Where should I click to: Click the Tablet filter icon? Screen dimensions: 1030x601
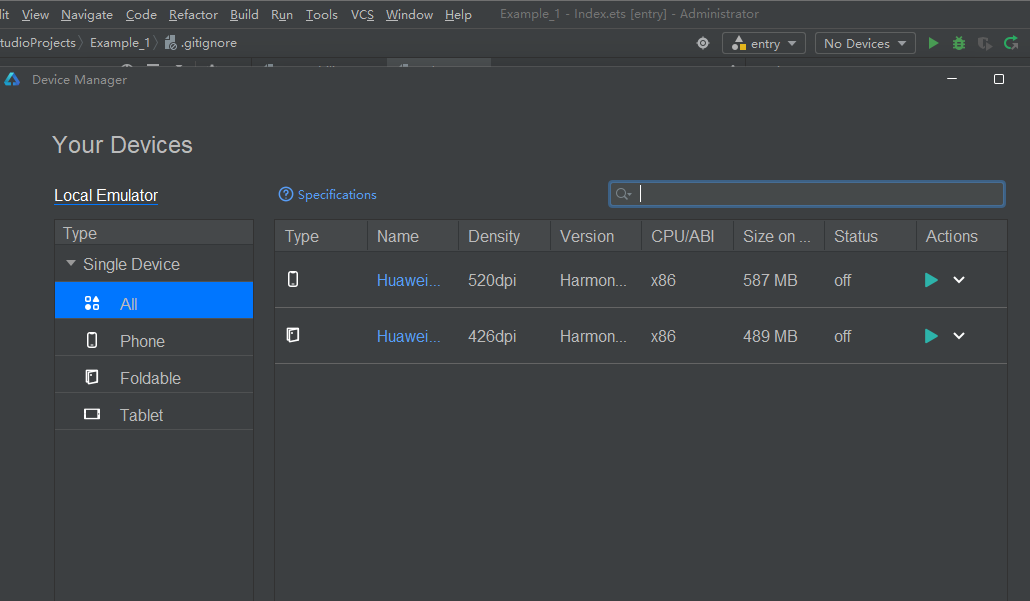92,414
